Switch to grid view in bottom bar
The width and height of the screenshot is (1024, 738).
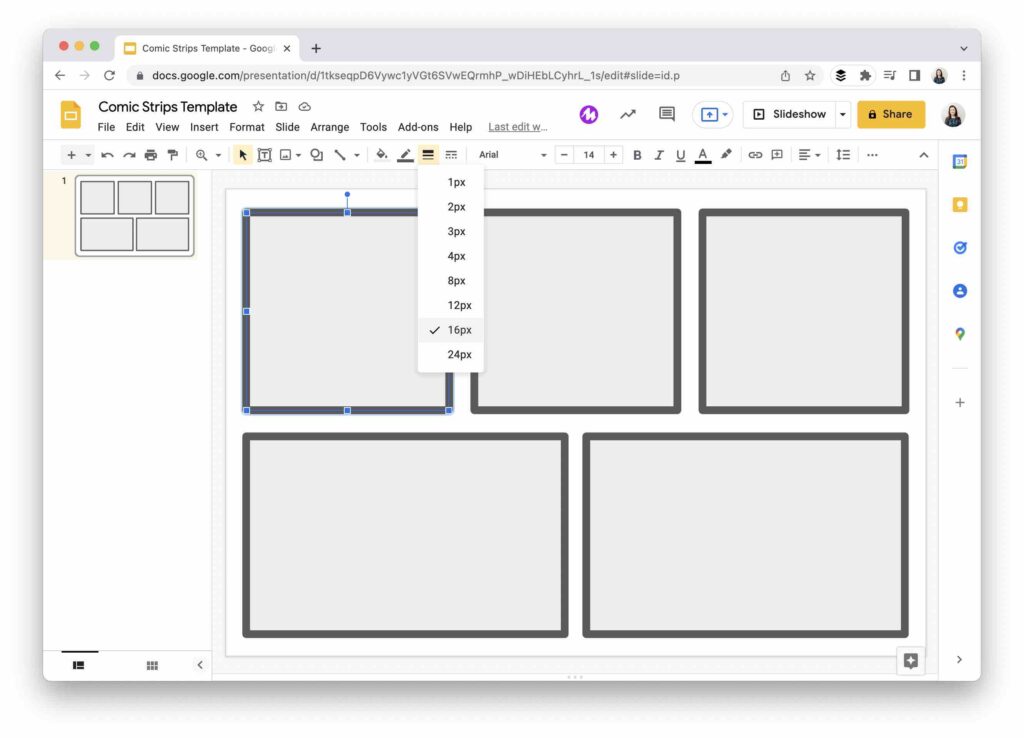(x=152, y=665)
